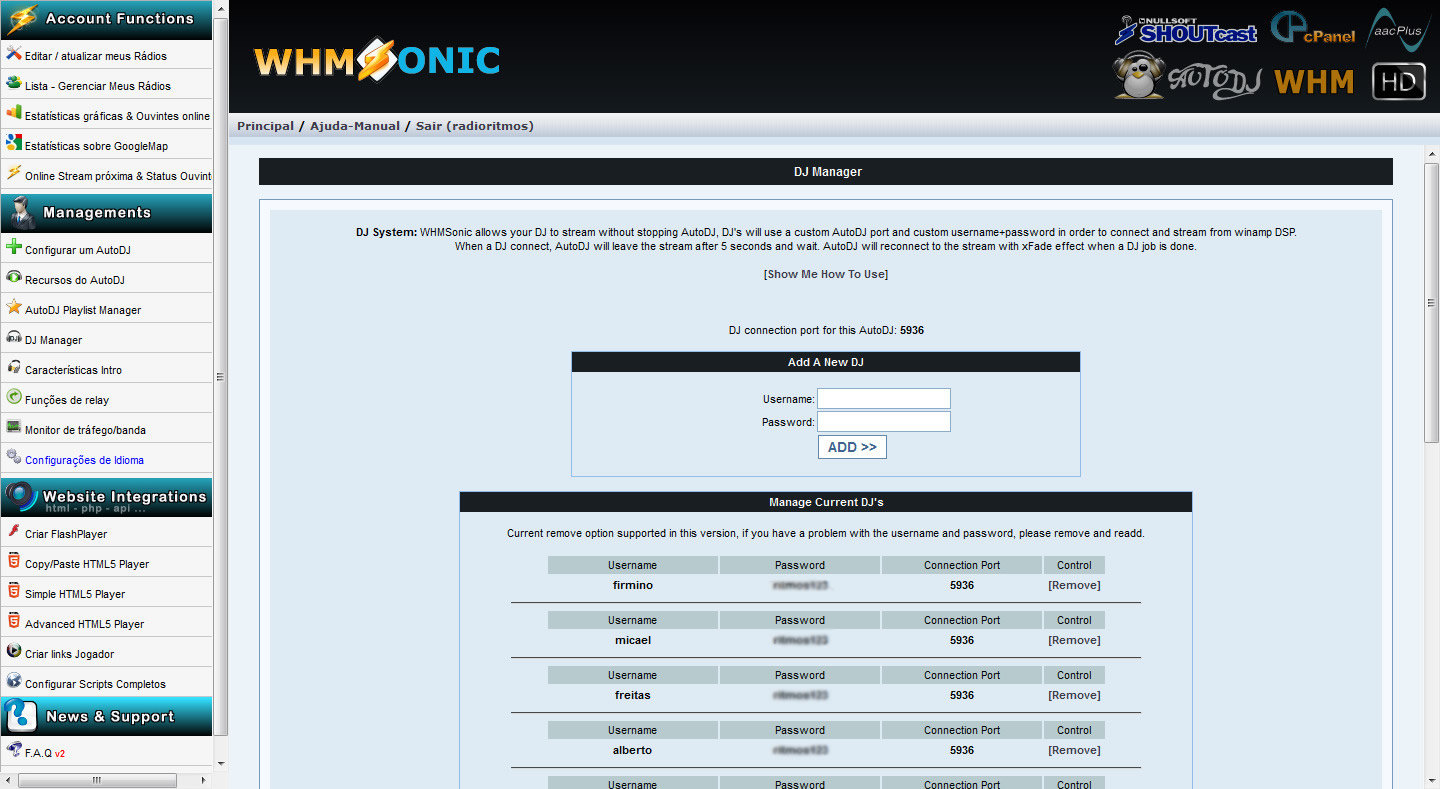Viewport: 1440px width, 789px height.
Task: Click the icon beside F.A.Q v2
Action: click(x=13, y=749)
